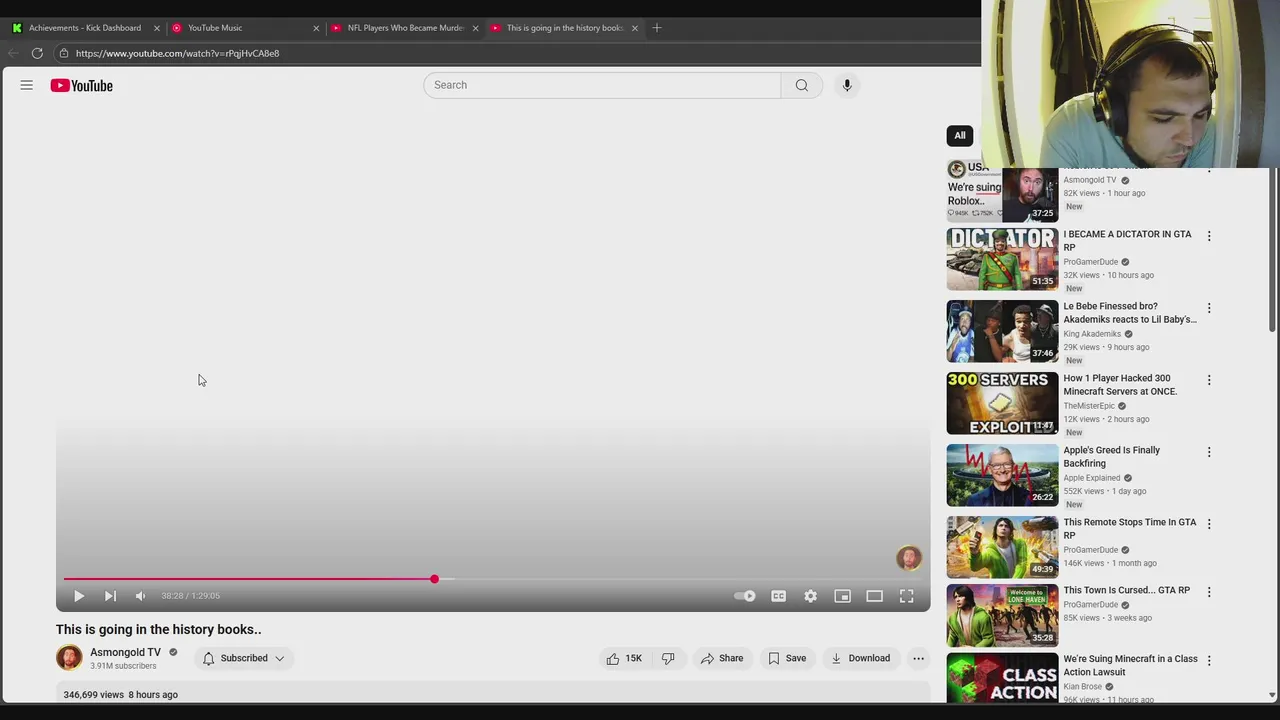
Task: Open This Town Is Cursed GTA RP title
Action: click(x=1127, y=590)
